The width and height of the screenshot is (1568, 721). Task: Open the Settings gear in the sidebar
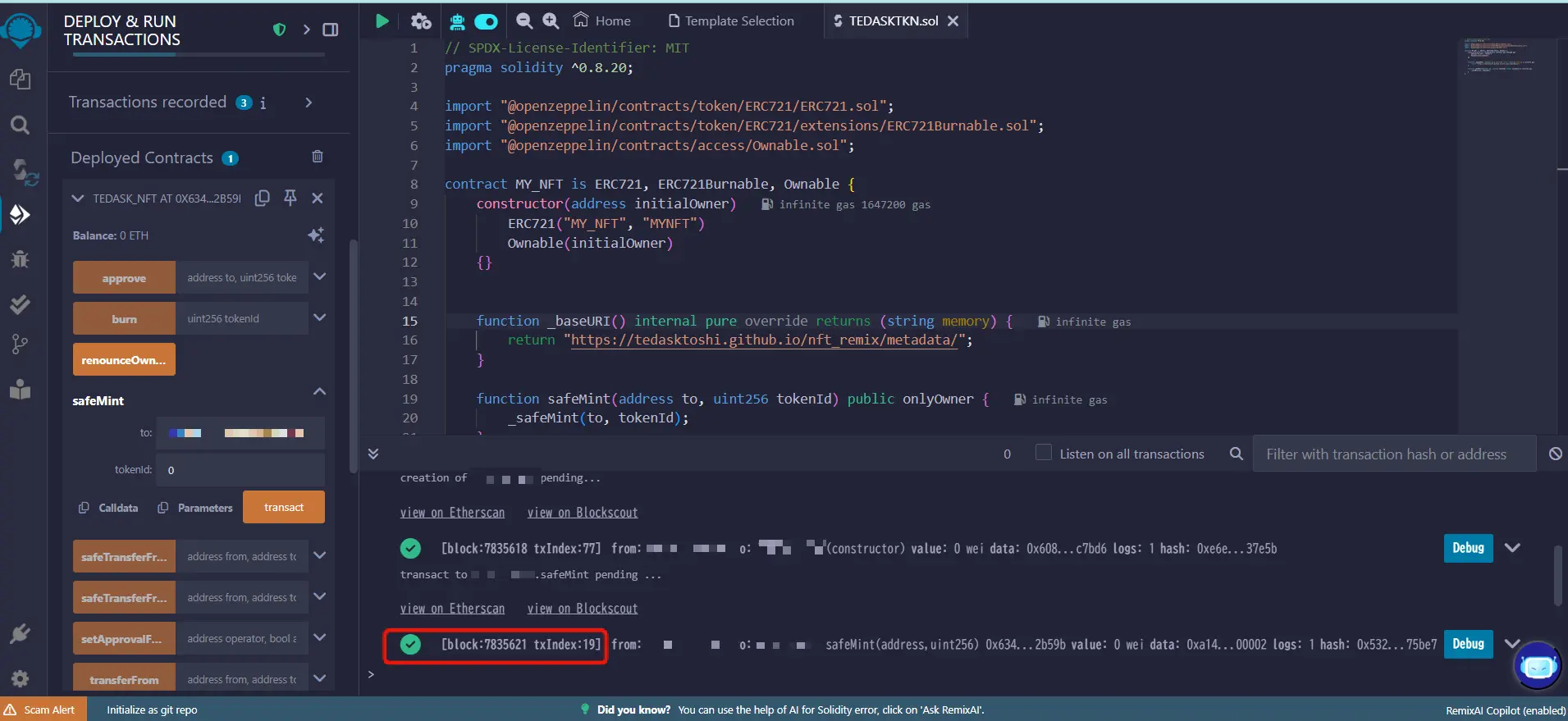[20, 678]
